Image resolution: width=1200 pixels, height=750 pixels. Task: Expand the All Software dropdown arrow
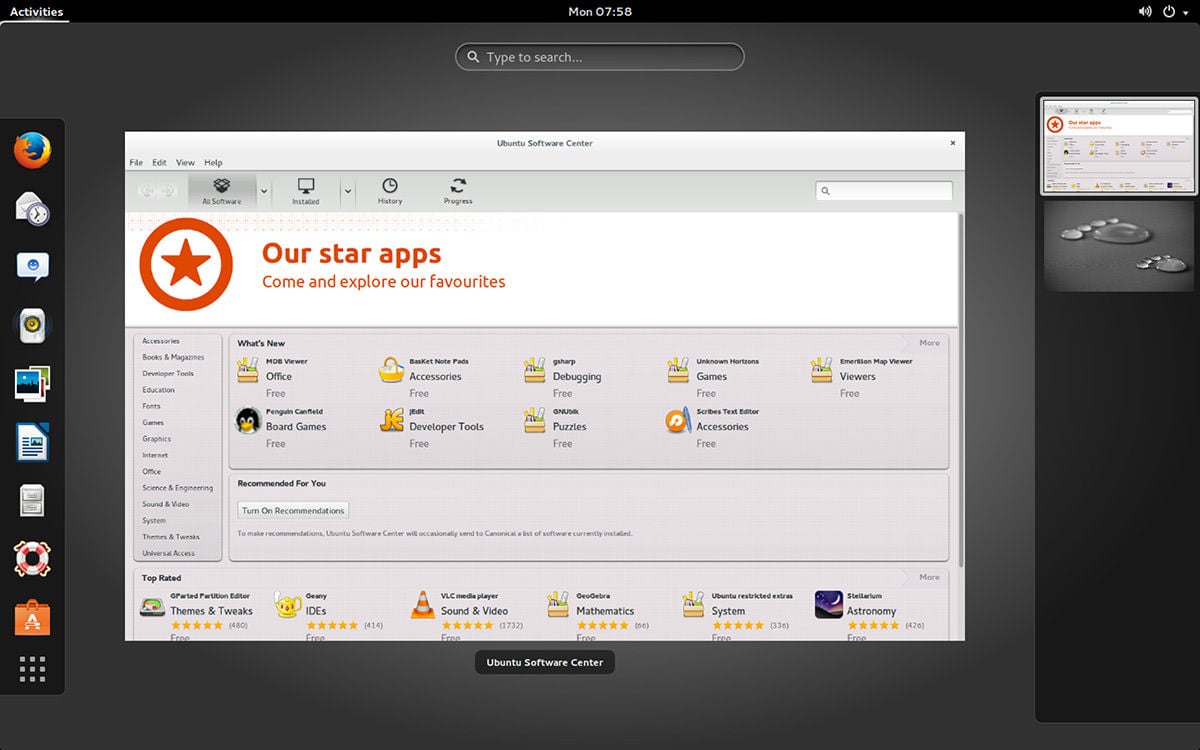[264, 190]
